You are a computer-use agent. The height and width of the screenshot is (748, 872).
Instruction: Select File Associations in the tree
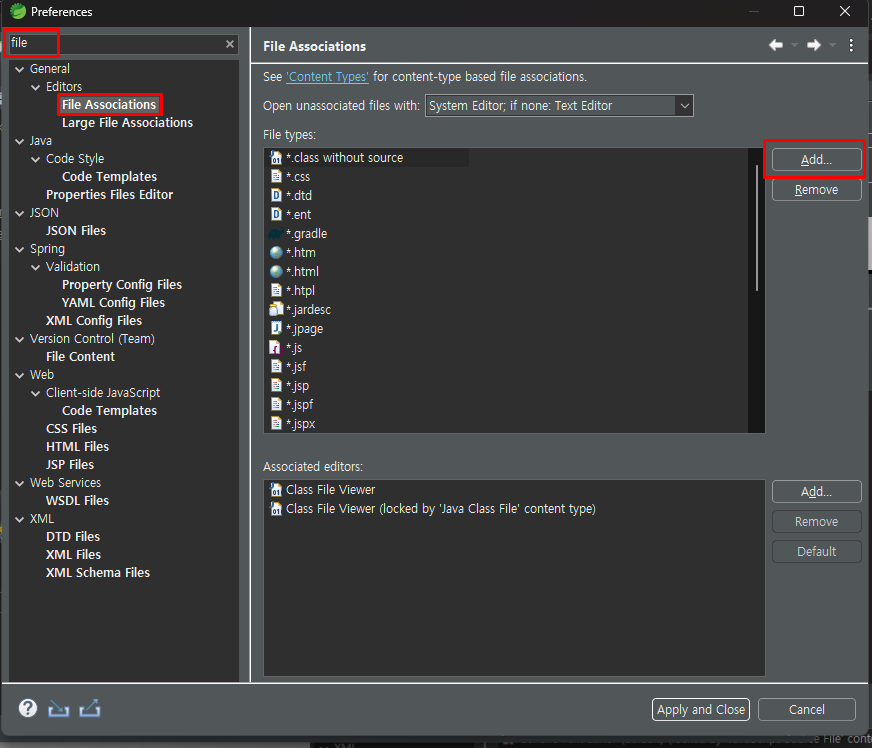coord(109,105)
